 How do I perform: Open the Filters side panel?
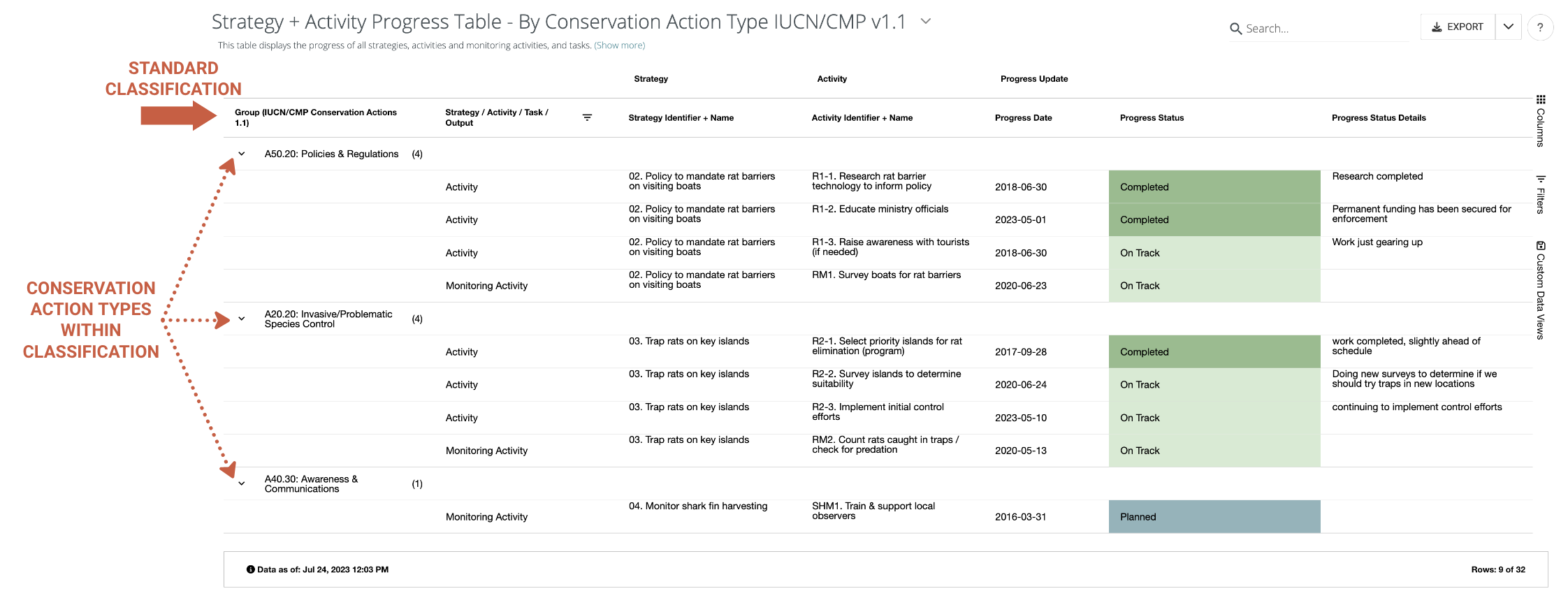coord(1541,195)
